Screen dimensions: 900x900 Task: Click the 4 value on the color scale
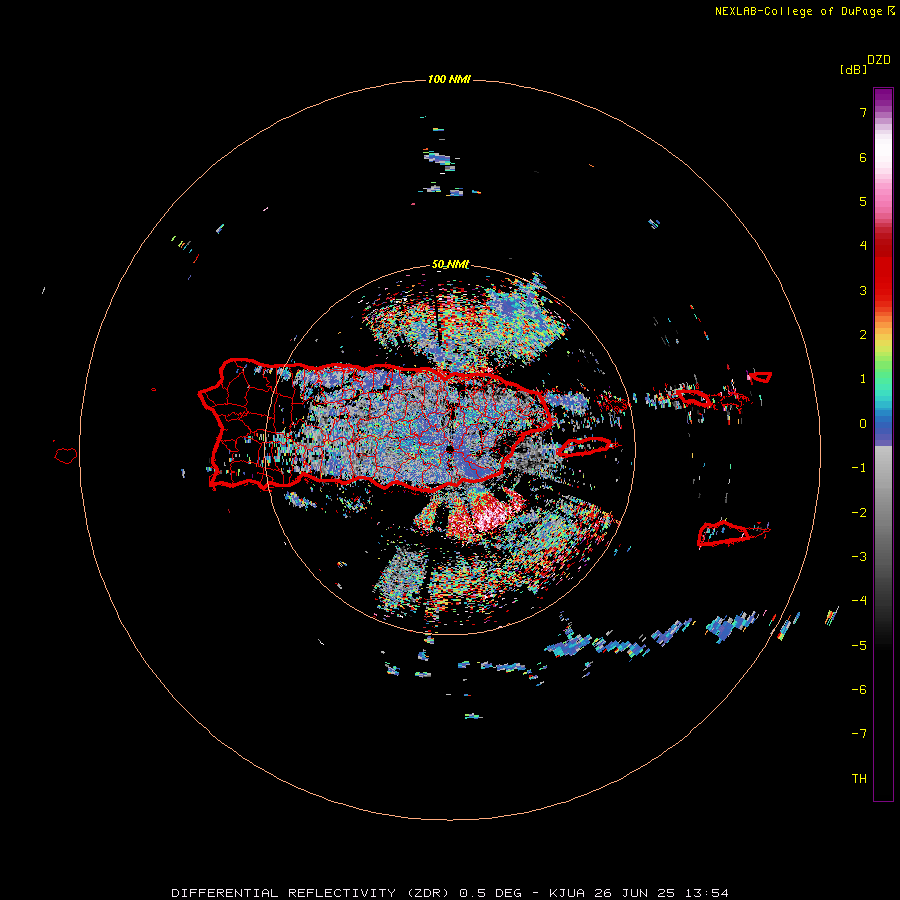click(863, 246)
